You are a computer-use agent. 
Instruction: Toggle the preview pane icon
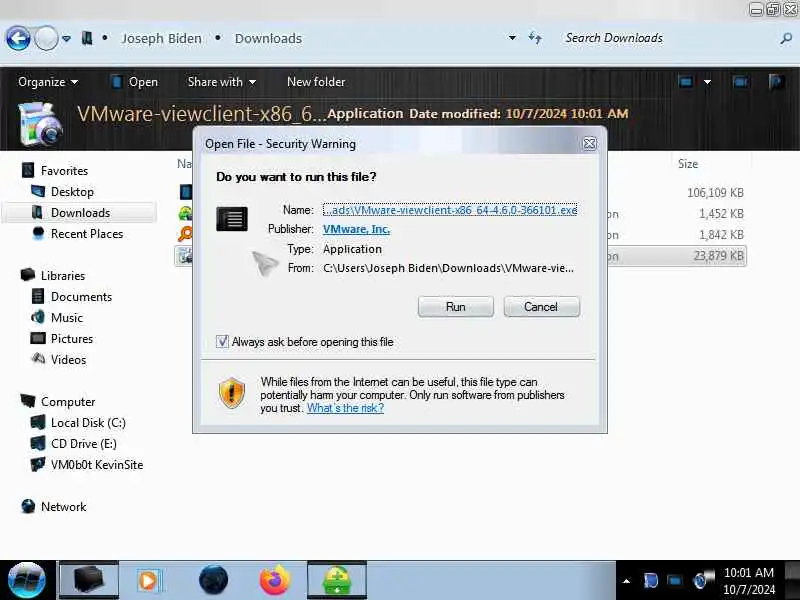click(x=740, y=82)
